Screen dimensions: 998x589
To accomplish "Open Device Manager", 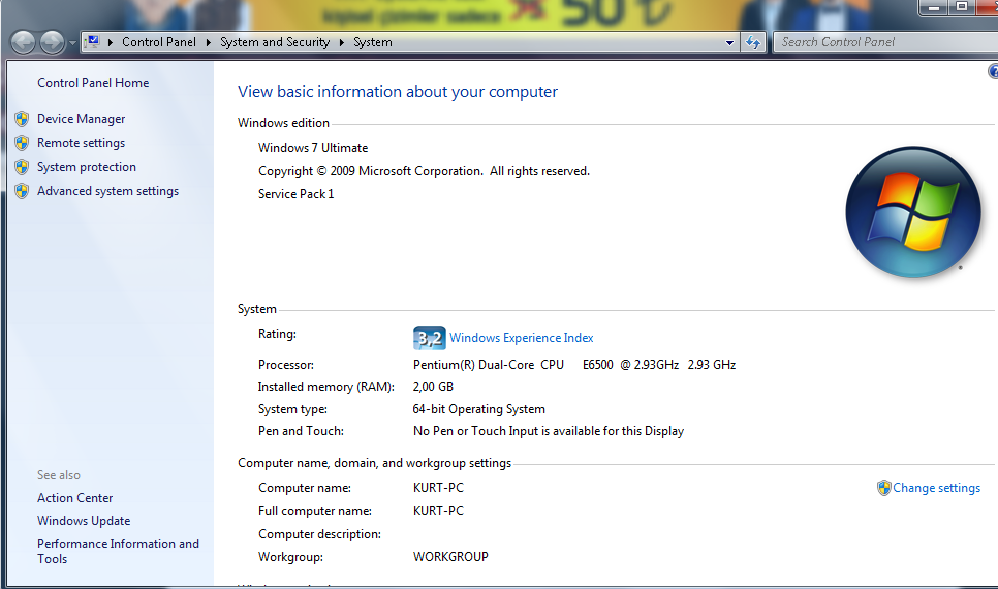I will [81, 119].
